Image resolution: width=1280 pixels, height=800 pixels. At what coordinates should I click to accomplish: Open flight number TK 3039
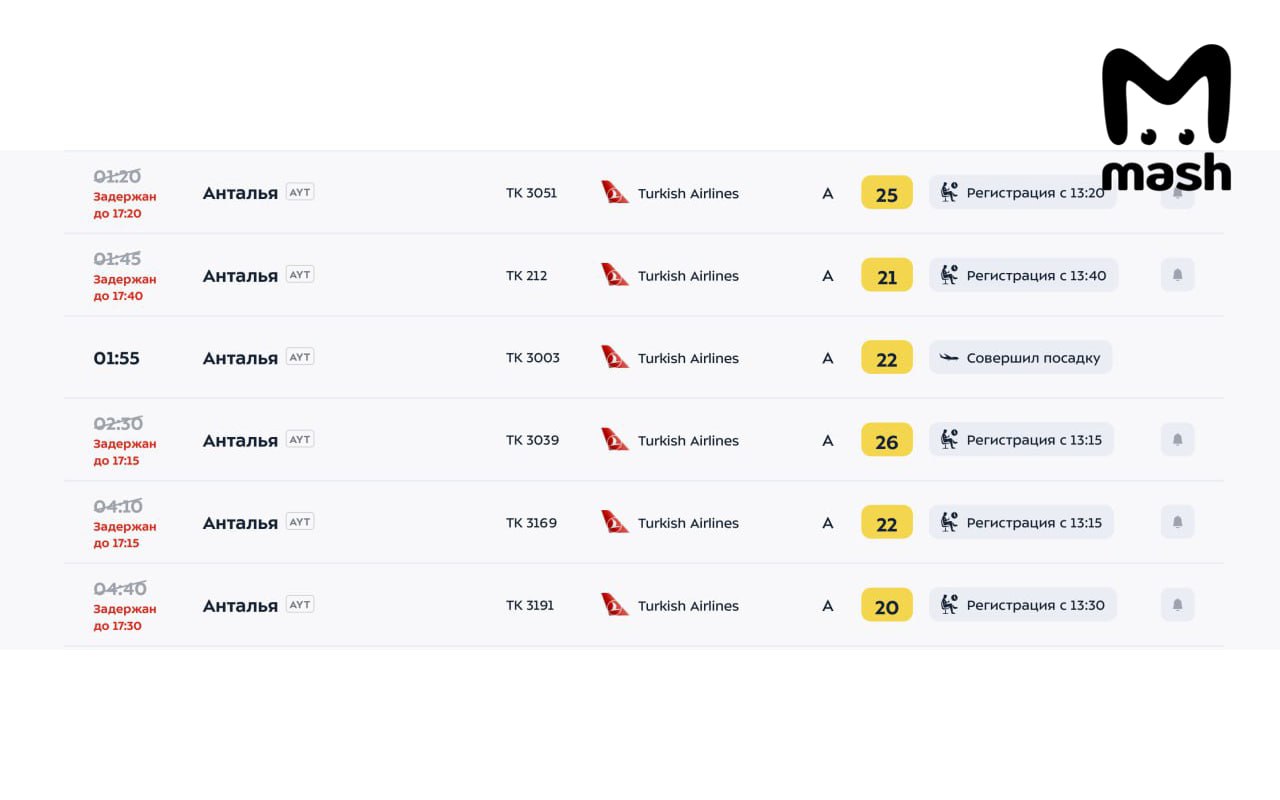(532, 440)
